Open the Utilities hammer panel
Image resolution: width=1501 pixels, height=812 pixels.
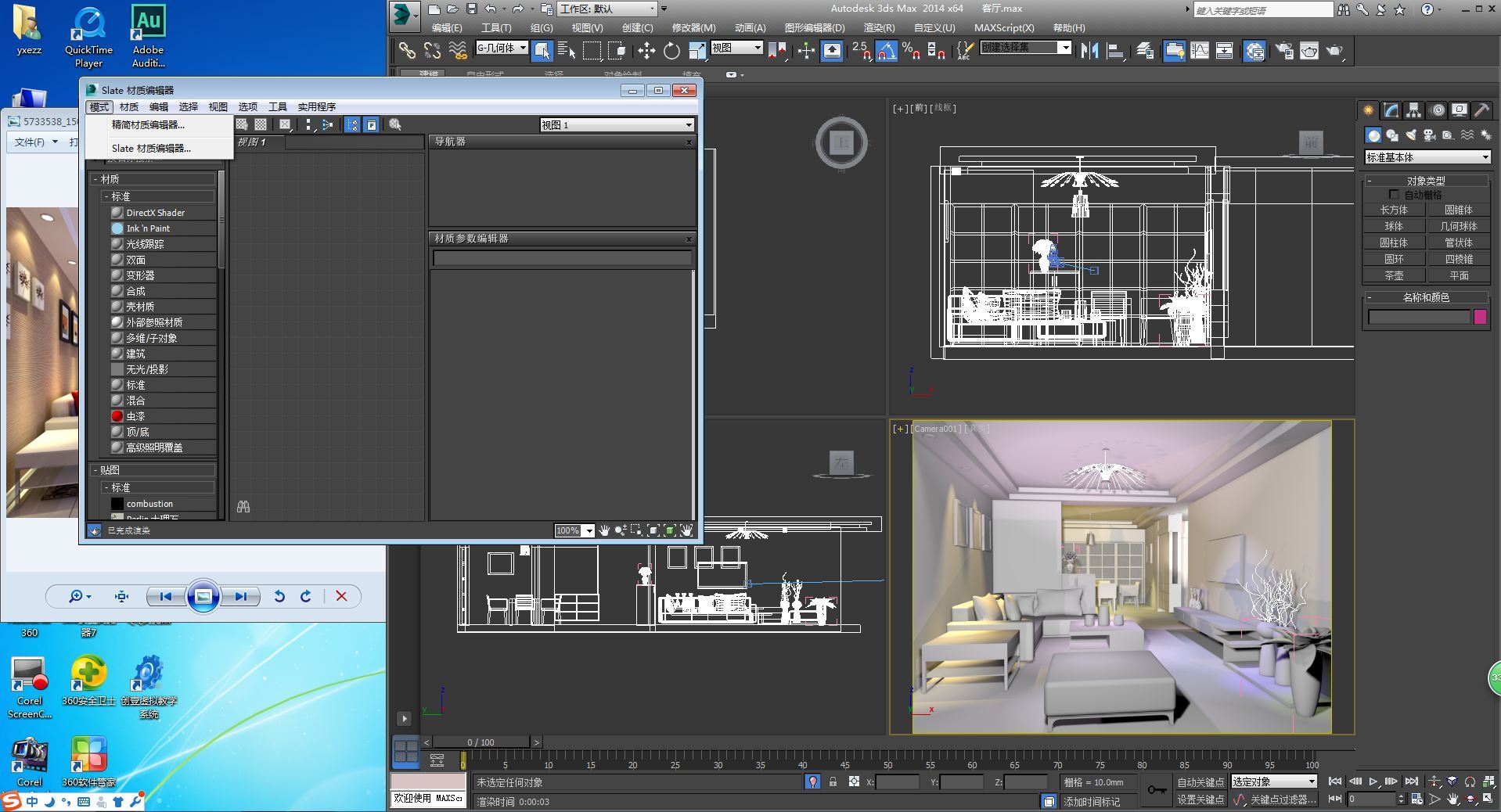1481,110
